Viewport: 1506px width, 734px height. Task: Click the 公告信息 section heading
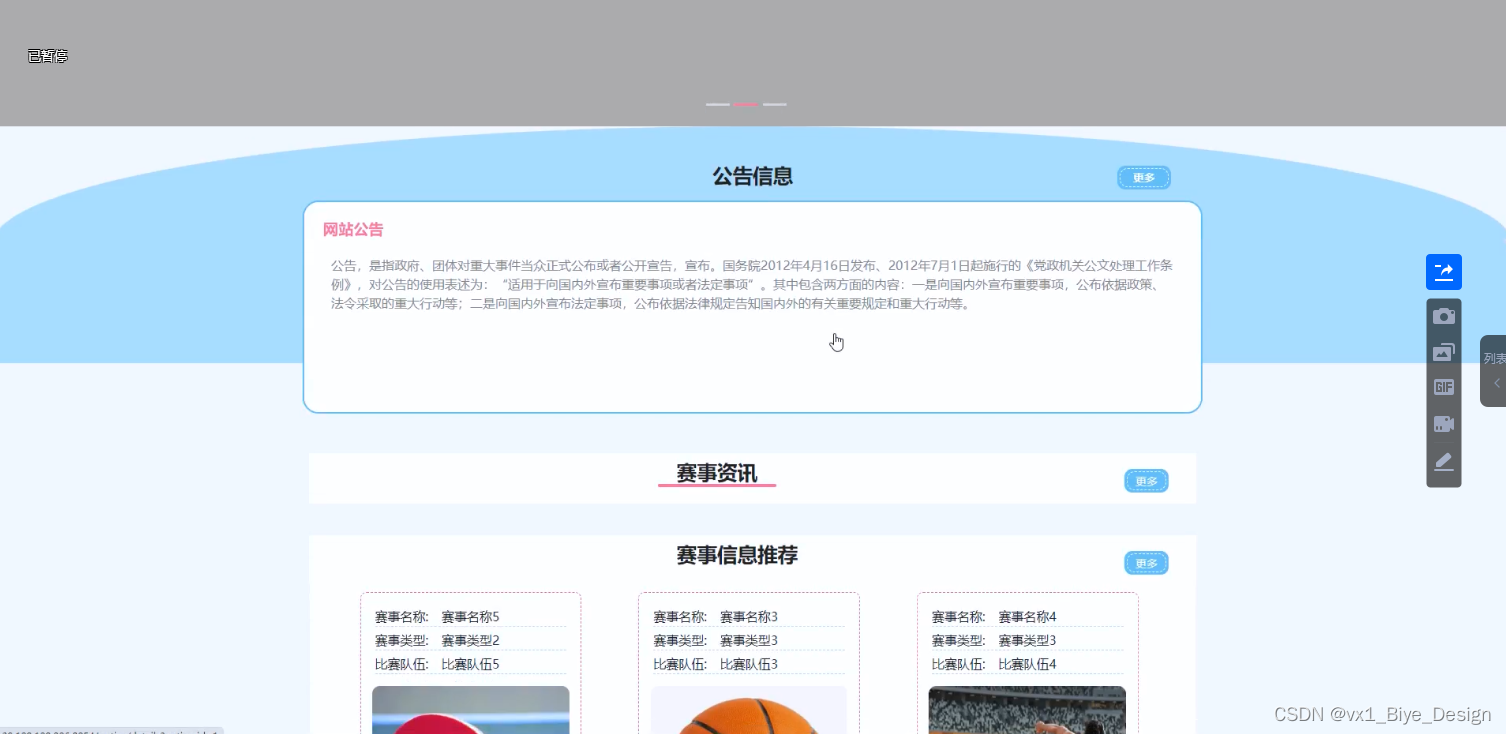click(753, 176)
